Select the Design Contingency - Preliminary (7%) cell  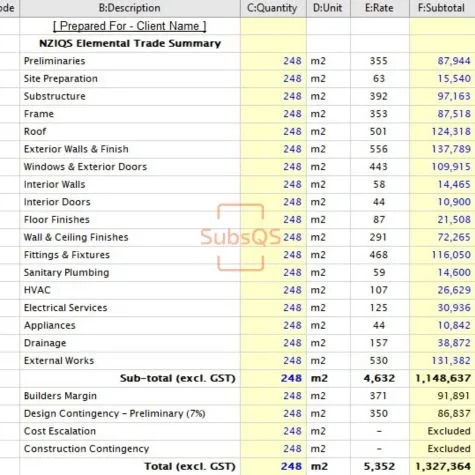pos(130,414)
